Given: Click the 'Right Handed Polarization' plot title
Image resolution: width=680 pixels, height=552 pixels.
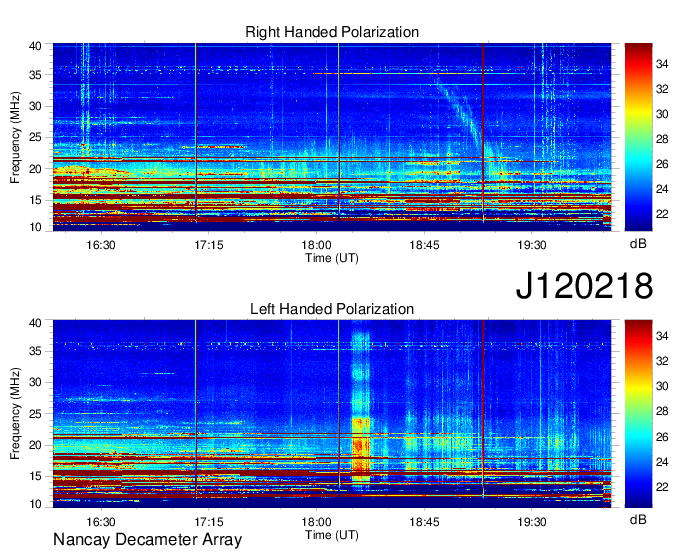Looking at the screenshot, I should point(332,32).
